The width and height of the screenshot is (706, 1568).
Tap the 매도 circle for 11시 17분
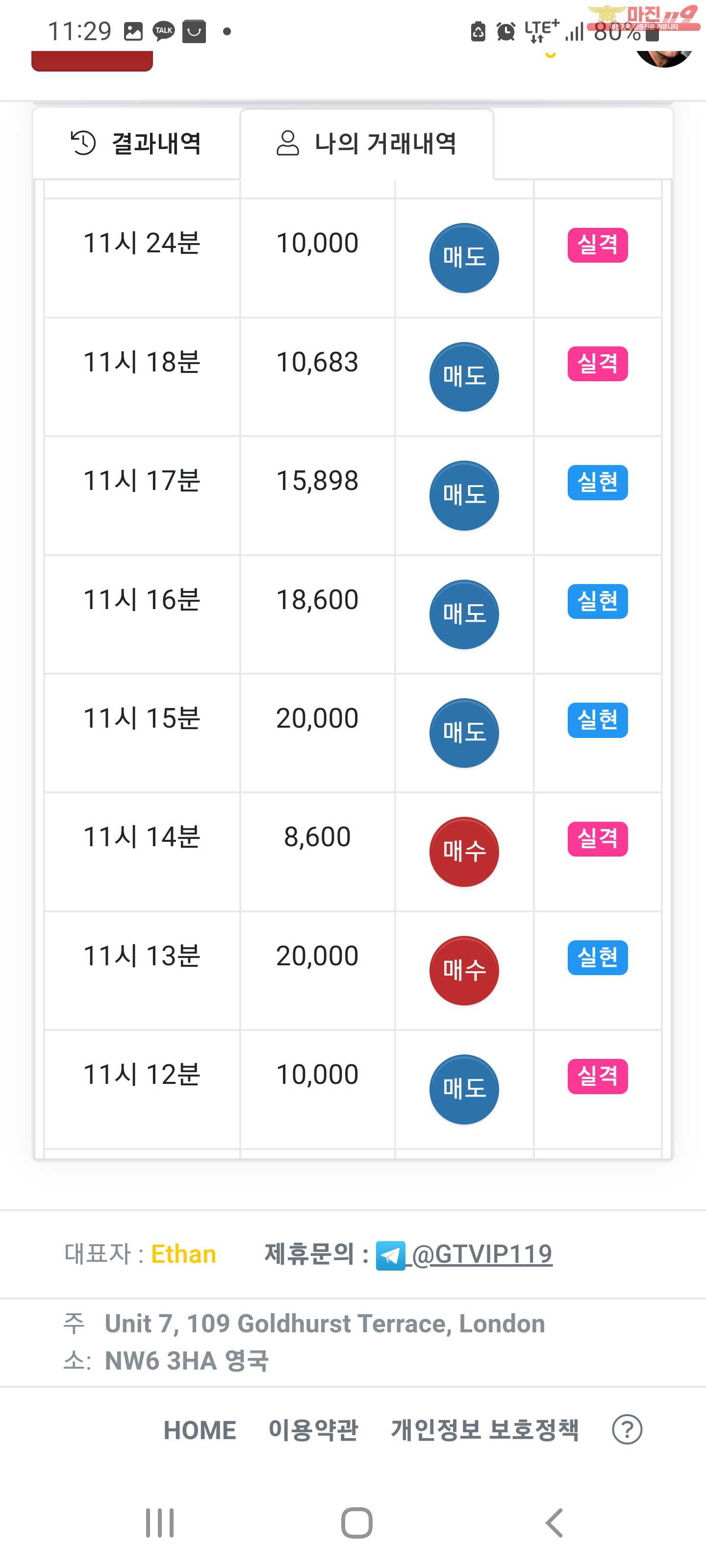click(464, 495)
